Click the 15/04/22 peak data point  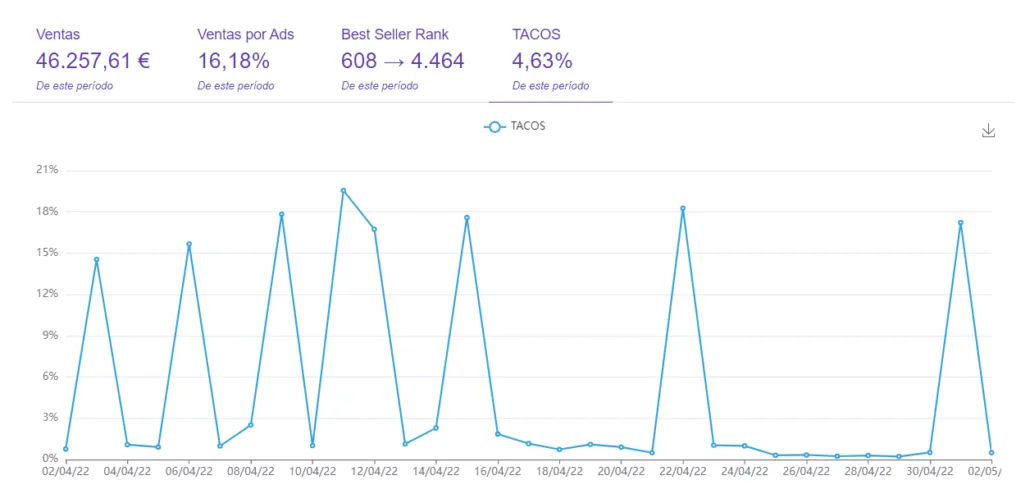(x=466, y=217)
